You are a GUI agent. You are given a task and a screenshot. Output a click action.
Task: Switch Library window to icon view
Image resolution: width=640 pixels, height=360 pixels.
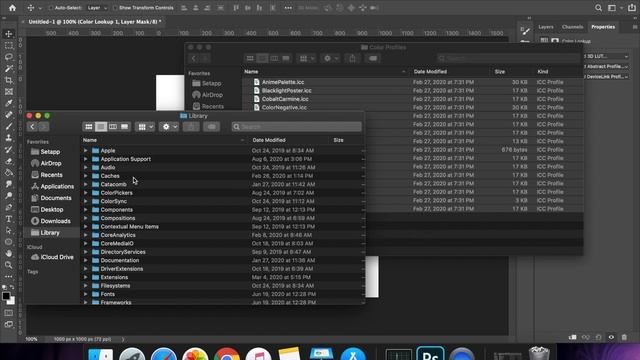[89, 127]
